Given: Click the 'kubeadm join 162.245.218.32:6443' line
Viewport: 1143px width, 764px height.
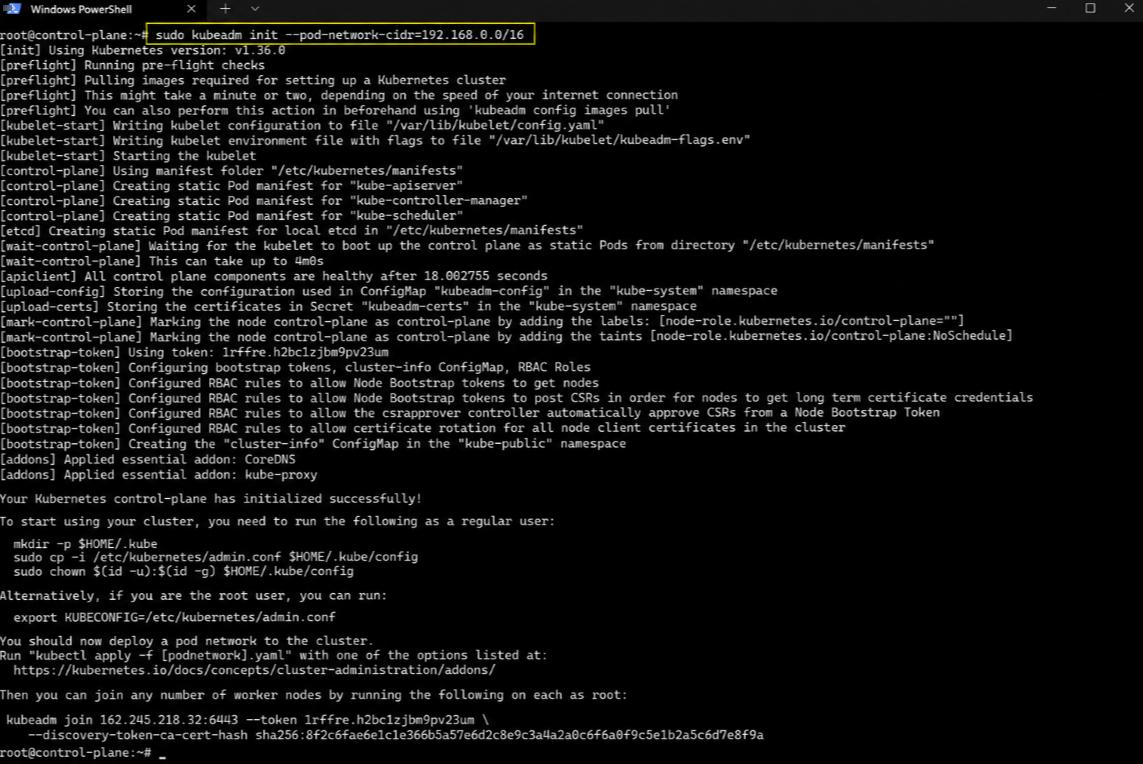Looking at the screenshot, I should point(248,720).
